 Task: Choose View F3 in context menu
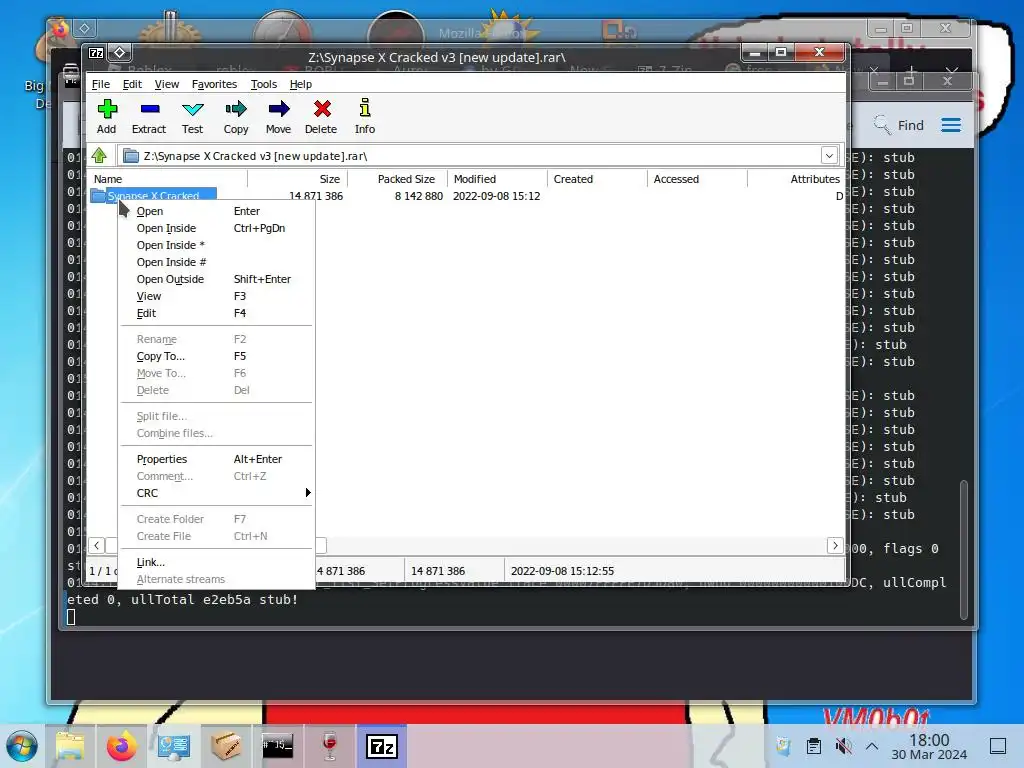pos(216,296)
